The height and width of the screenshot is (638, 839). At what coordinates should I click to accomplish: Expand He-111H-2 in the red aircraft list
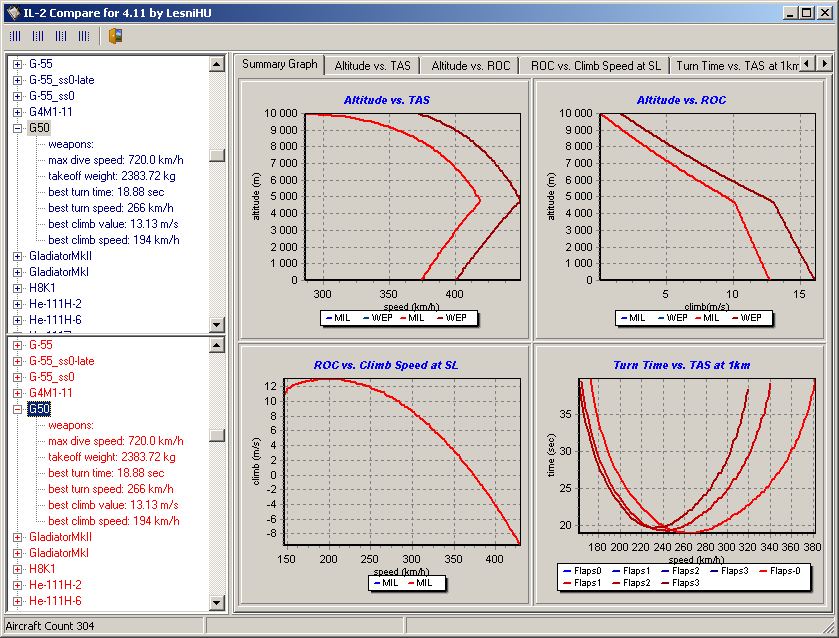click(18, 586)
